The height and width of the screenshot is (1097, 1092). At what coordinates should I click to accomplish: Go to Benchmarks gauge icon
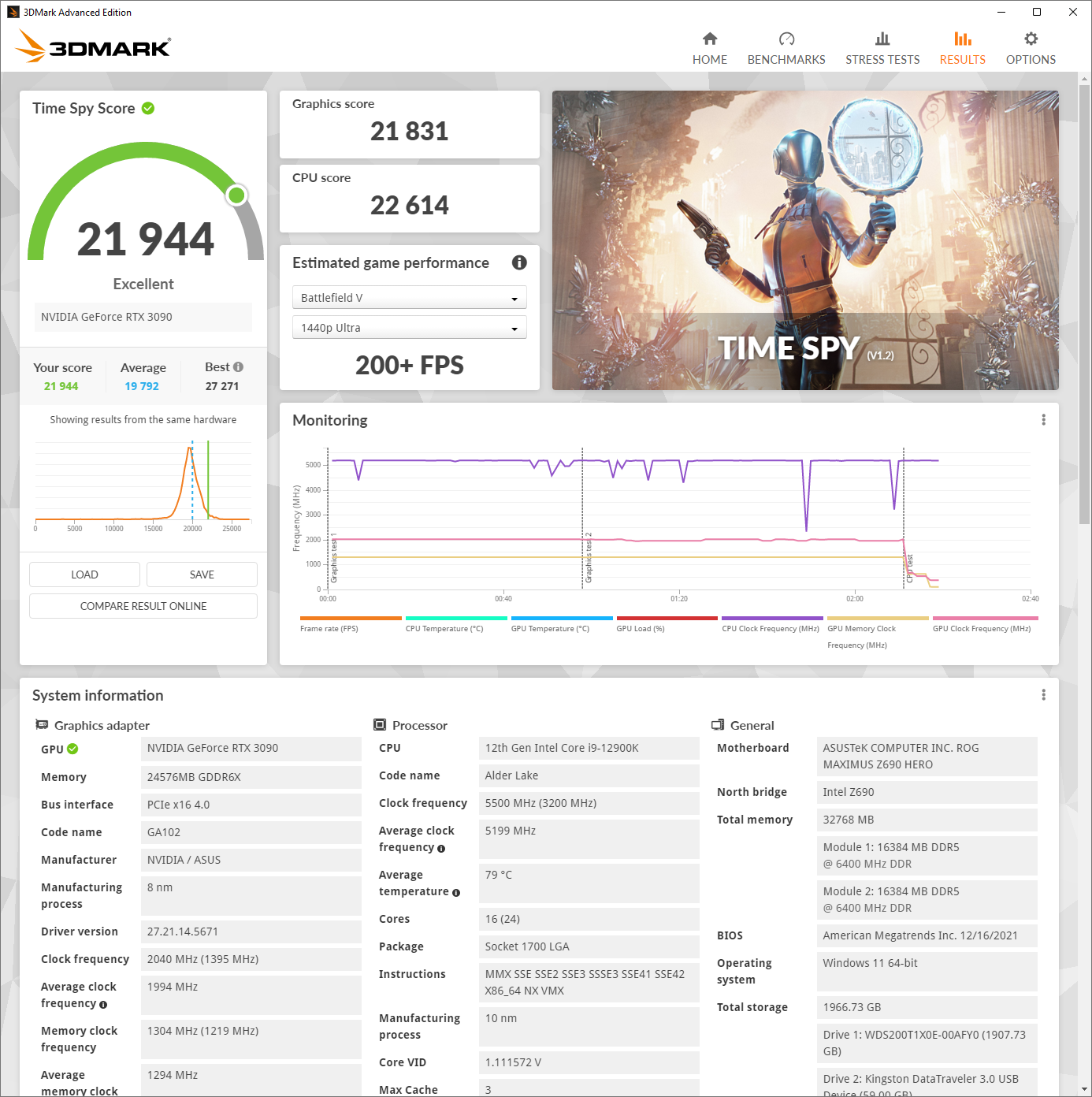(786, 39)
